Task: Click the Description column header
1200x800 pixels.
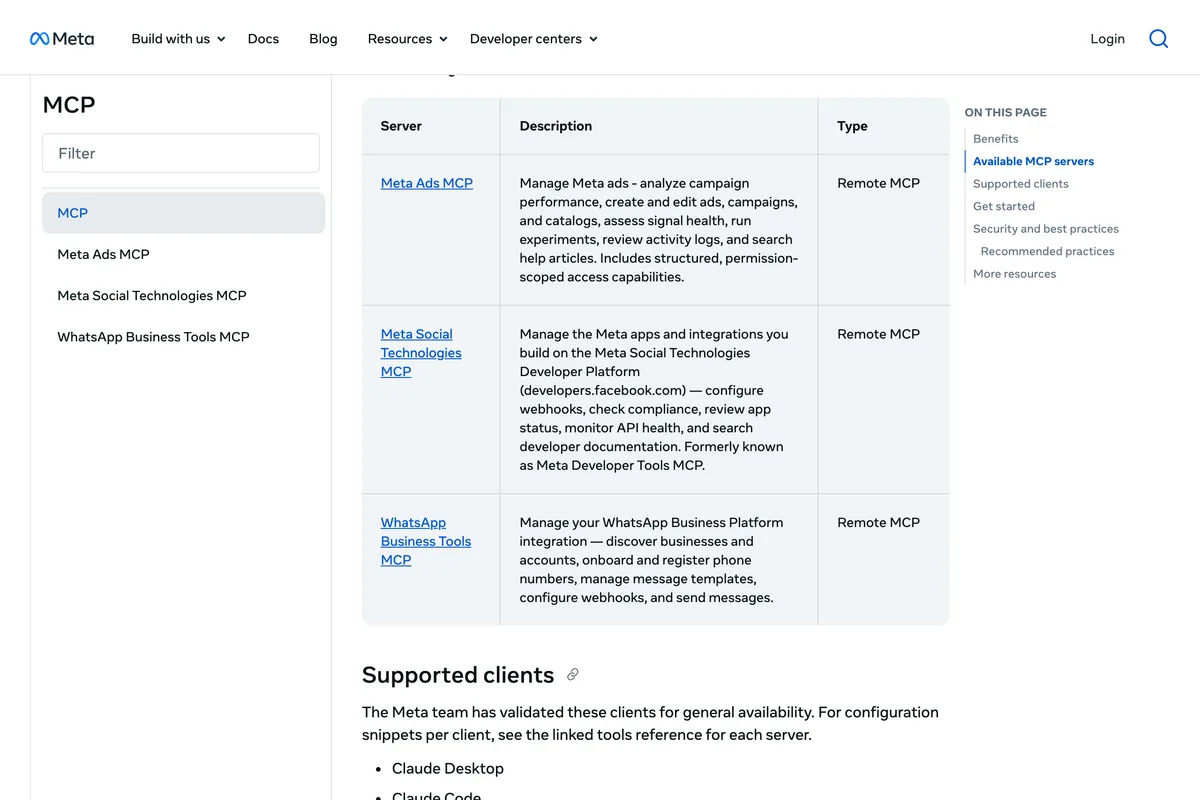Action: [556, 126]
